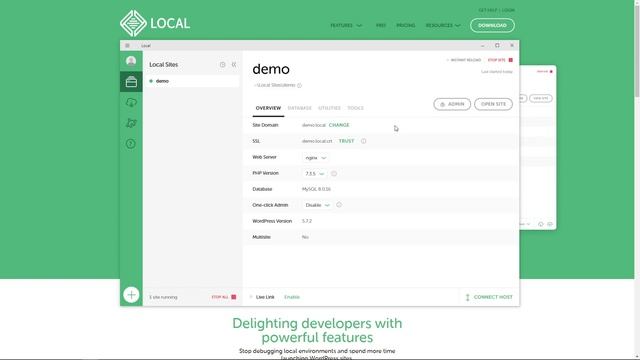Click the Get Help link
The image size is (640, 360).
(487, 10)
